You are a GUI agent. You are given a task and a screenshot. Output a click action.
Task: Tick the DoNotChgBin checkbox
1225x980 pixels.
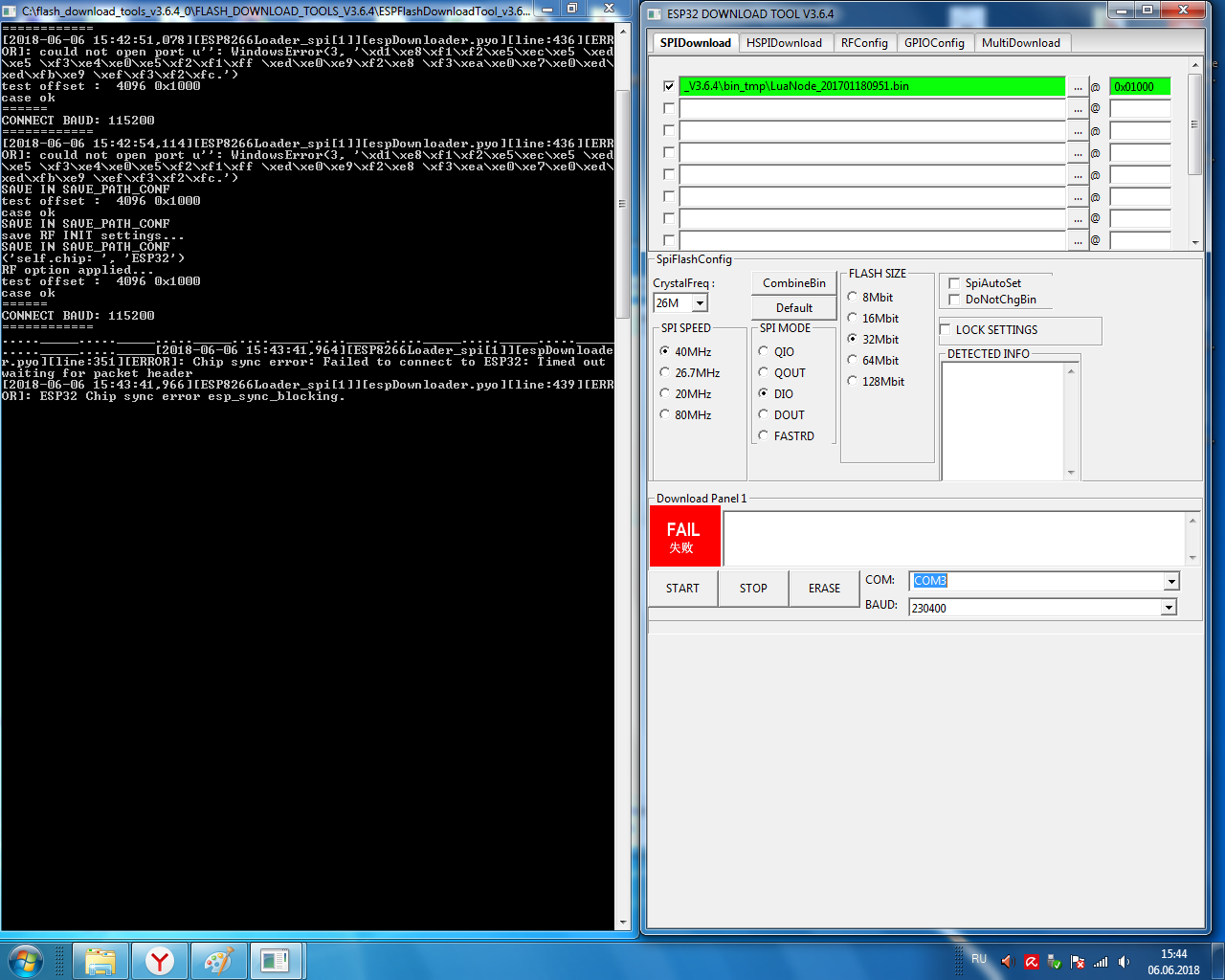click(x=954, y=300)
